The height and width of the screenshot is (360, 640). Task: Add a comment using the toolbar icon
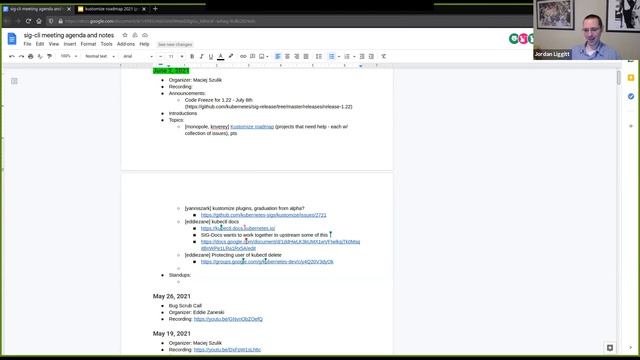pyautogui.click(x=253, y=56)
